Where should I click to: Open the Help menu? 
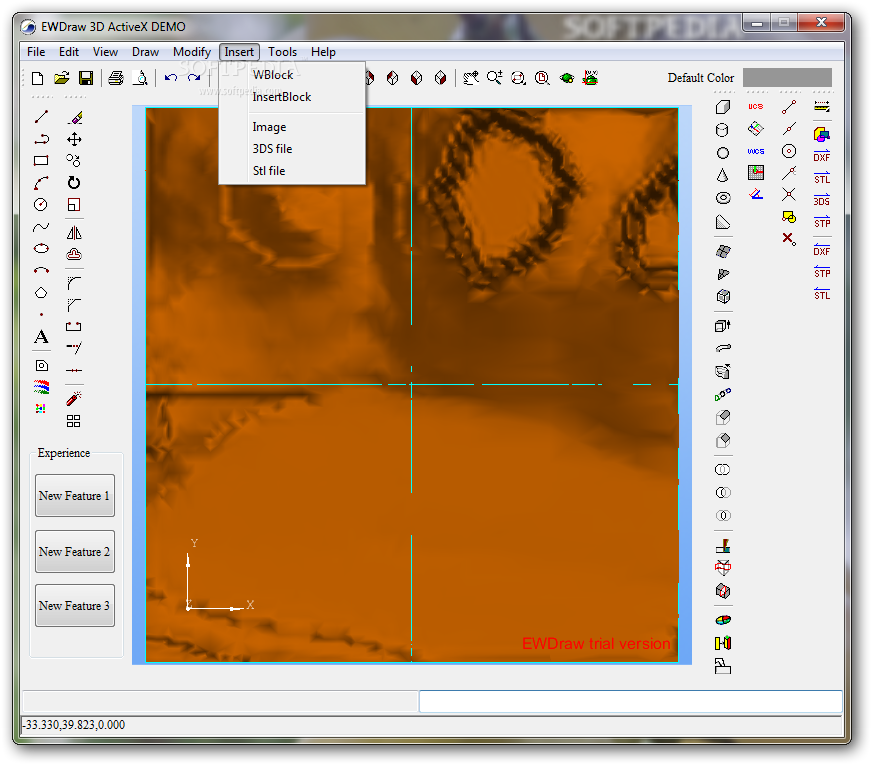pos(323,52)
